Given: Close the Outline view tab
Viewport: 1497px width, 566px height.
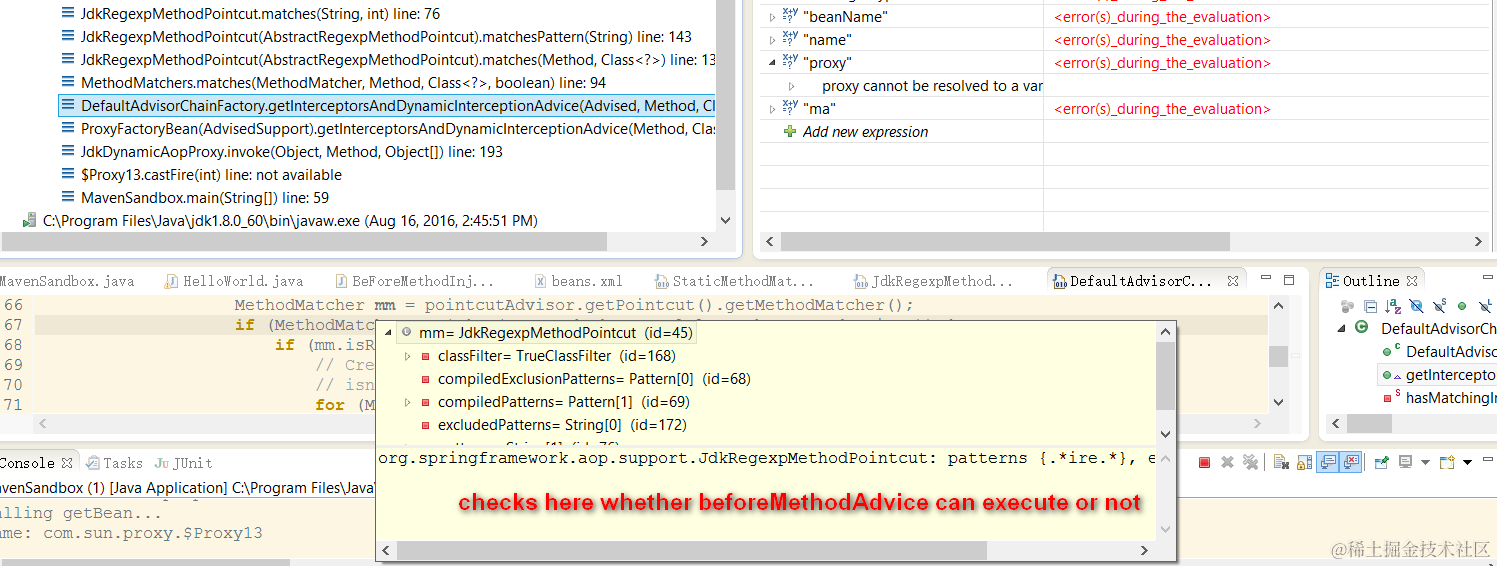Looking at the screenshot, I should coord(1412,281).
